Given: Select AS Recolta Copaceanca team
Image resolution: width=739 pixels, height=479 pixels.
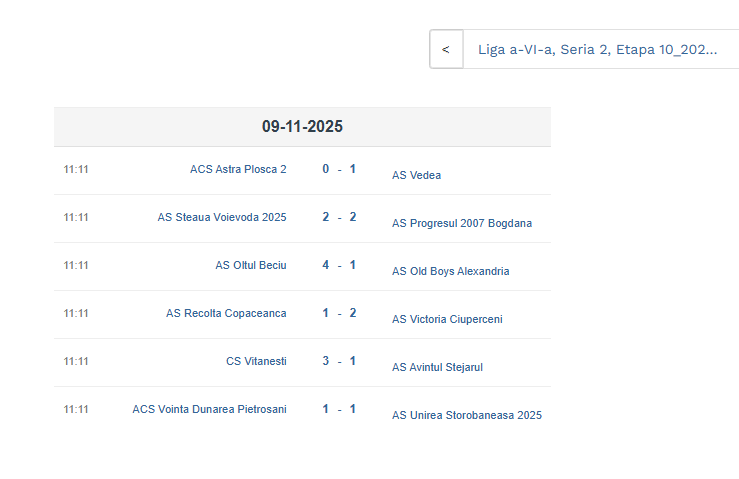Looking at the screenshot, I should pyautogui.click(x=226, y=313).
